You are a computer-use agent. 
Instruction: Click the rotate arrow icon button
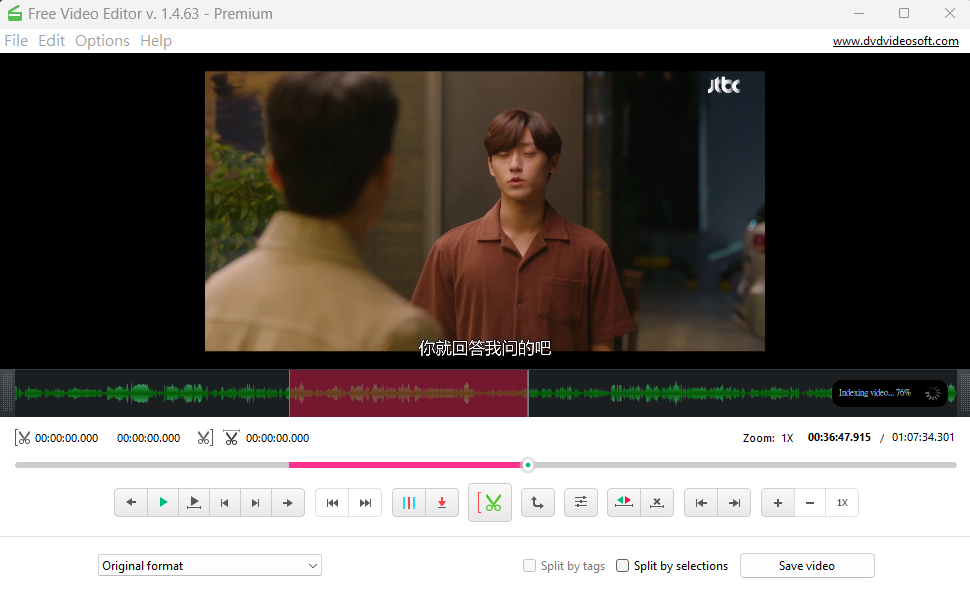click(x=538, y=502)
